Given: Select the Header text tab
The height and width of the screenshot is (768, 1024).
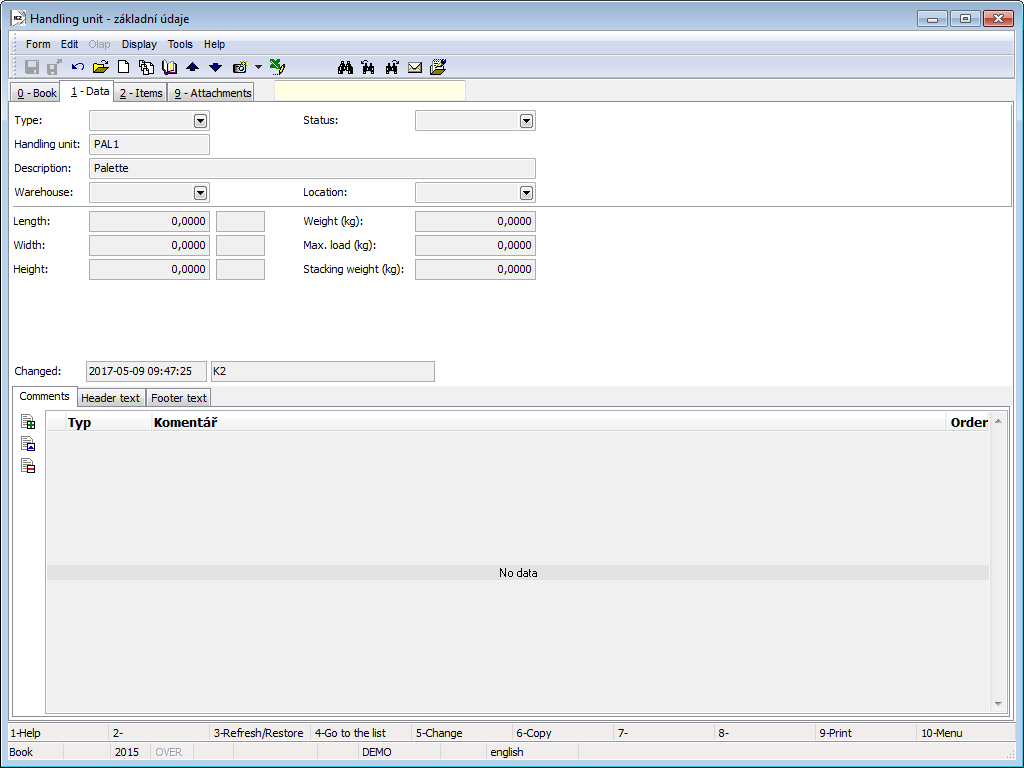Looking at the screenshot, I should [110, 398].
